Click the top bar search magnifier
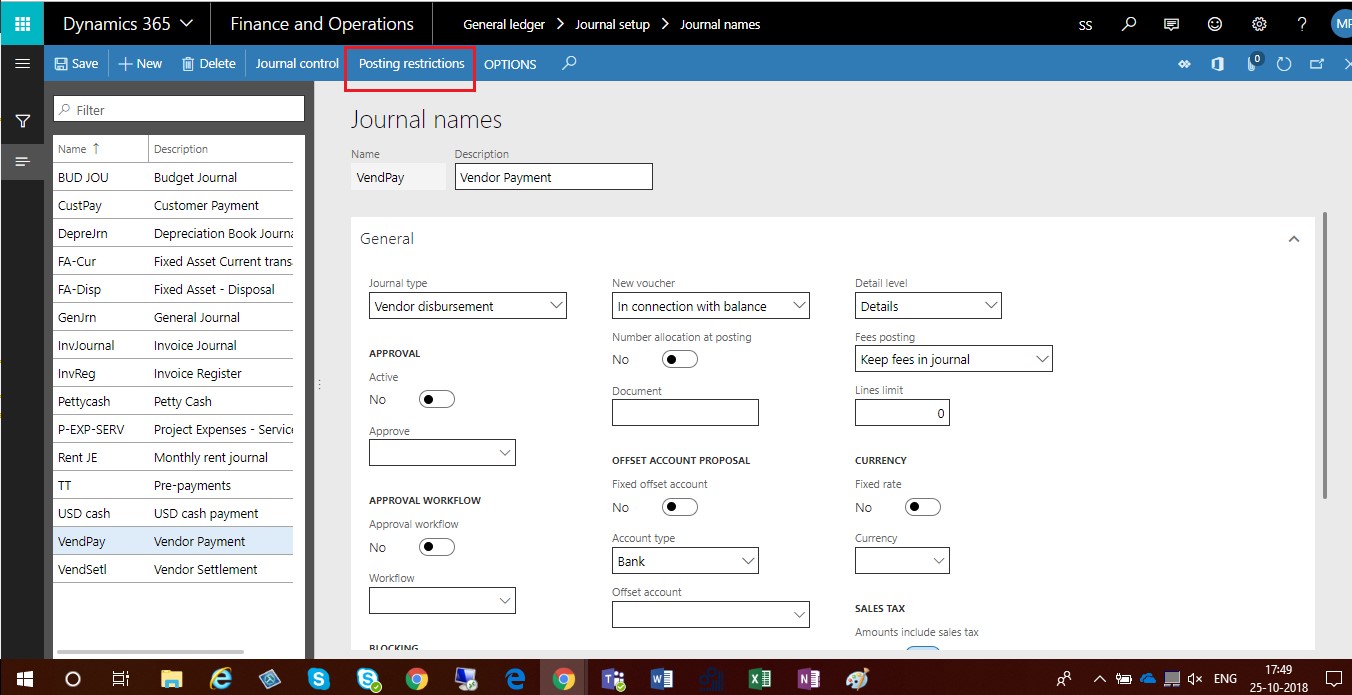Image resolution: width=1352 pixels, height=695 pixels. [x=1129, y=24]
